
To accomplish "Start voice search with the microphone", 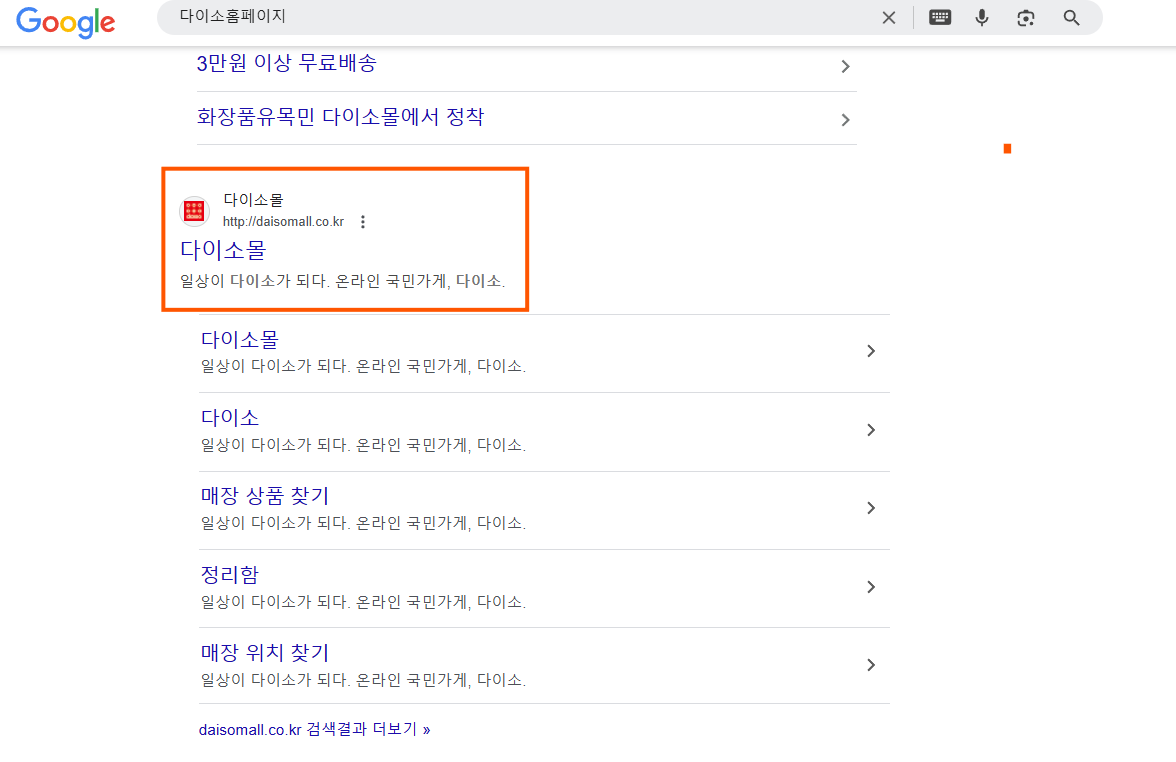I will pos(982,17).
